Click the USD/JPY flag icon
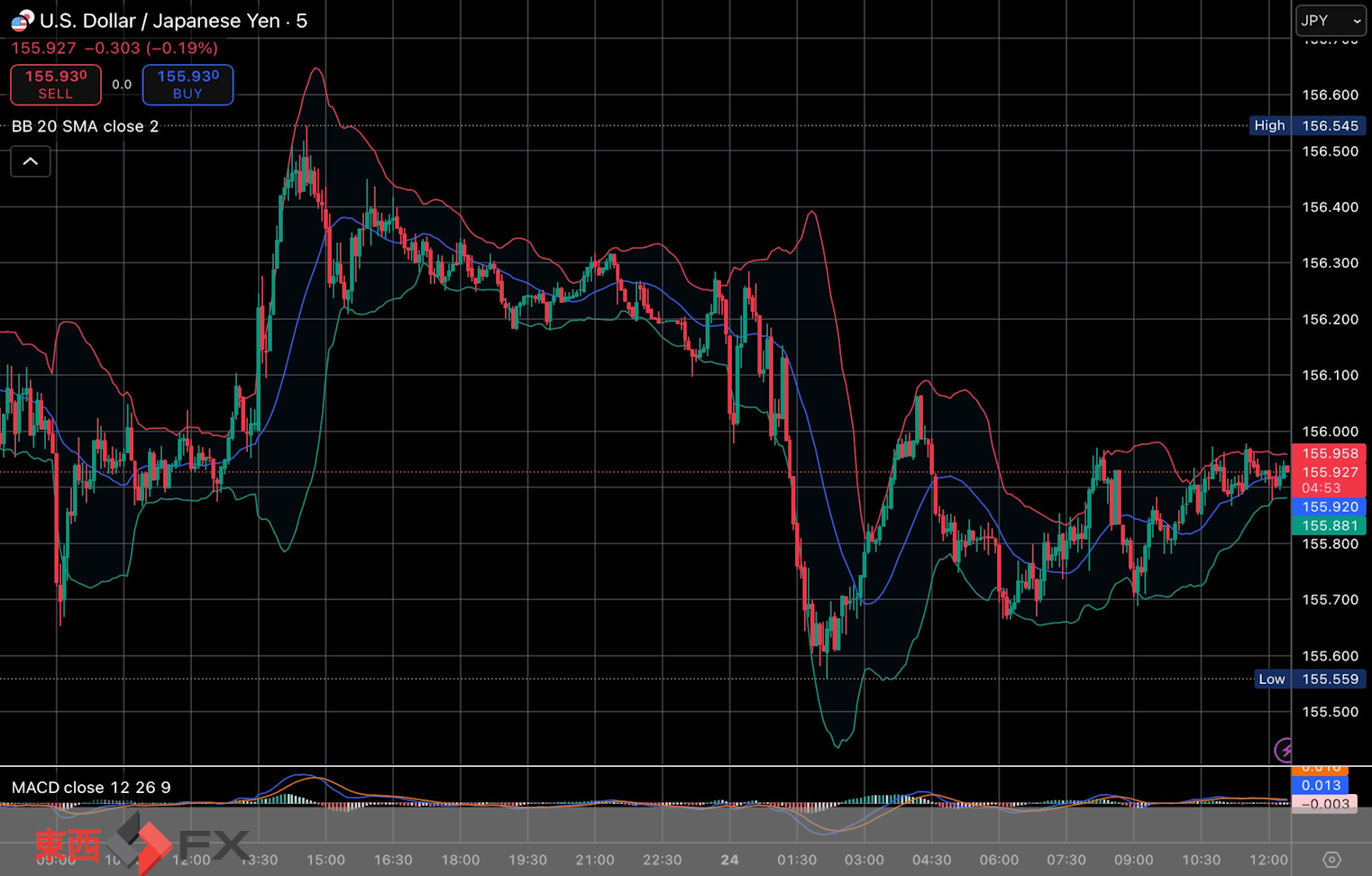Viewport: 1372px width, 876px height. pos(22,20)
